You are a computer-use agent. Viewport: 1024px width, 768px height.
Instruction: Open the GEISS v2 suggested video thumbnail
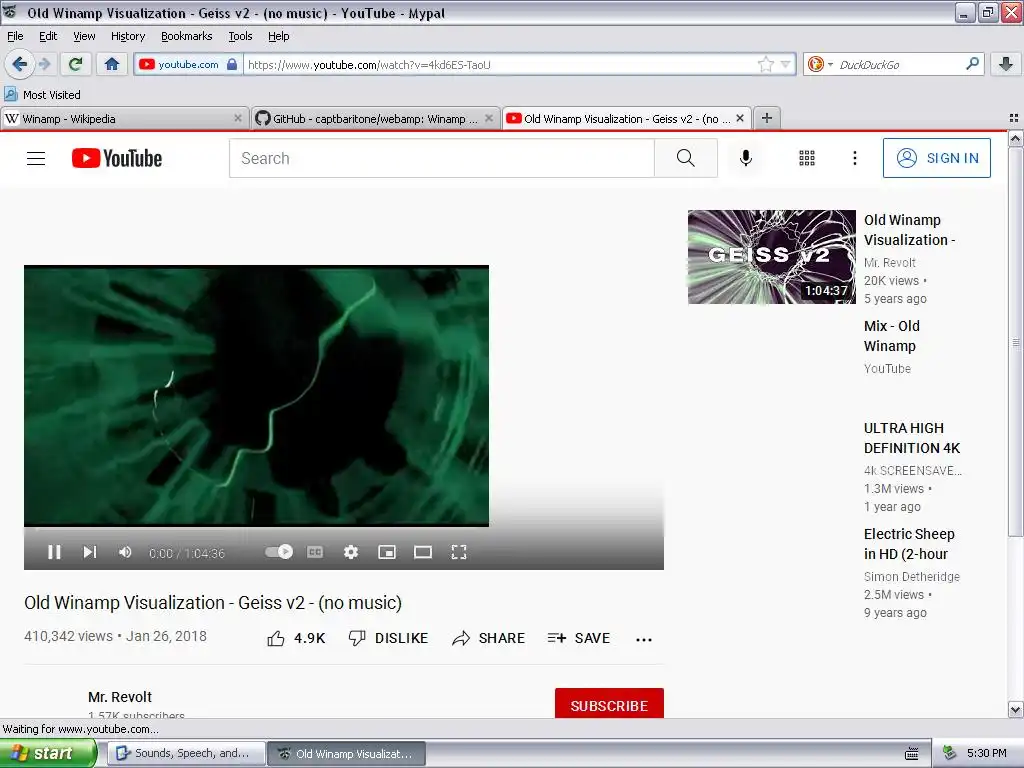click(x=771, y=257)
